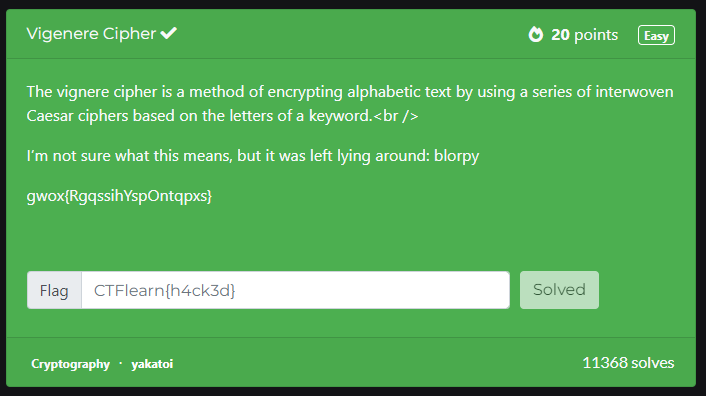Click the keyword blorpy in the hint

click(457, 156)
